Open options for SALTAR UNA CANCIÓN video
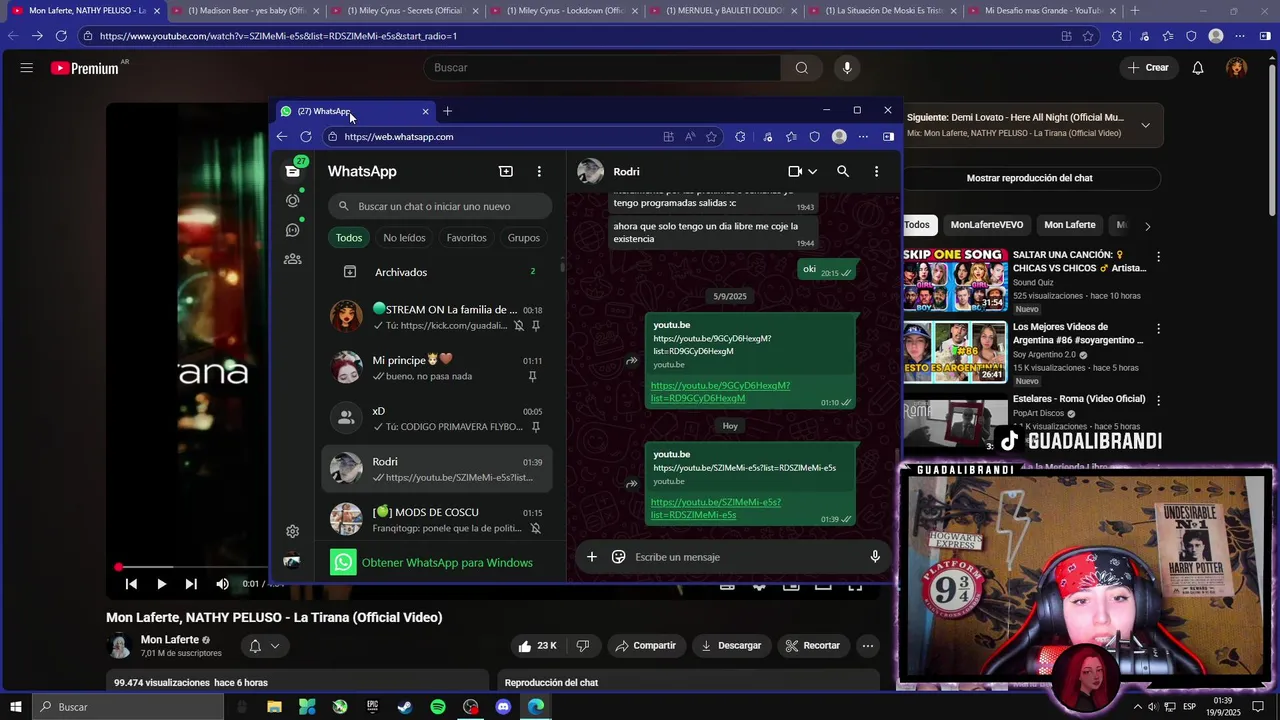This screenshot has width=1280, height=720. coord(1159,257)
